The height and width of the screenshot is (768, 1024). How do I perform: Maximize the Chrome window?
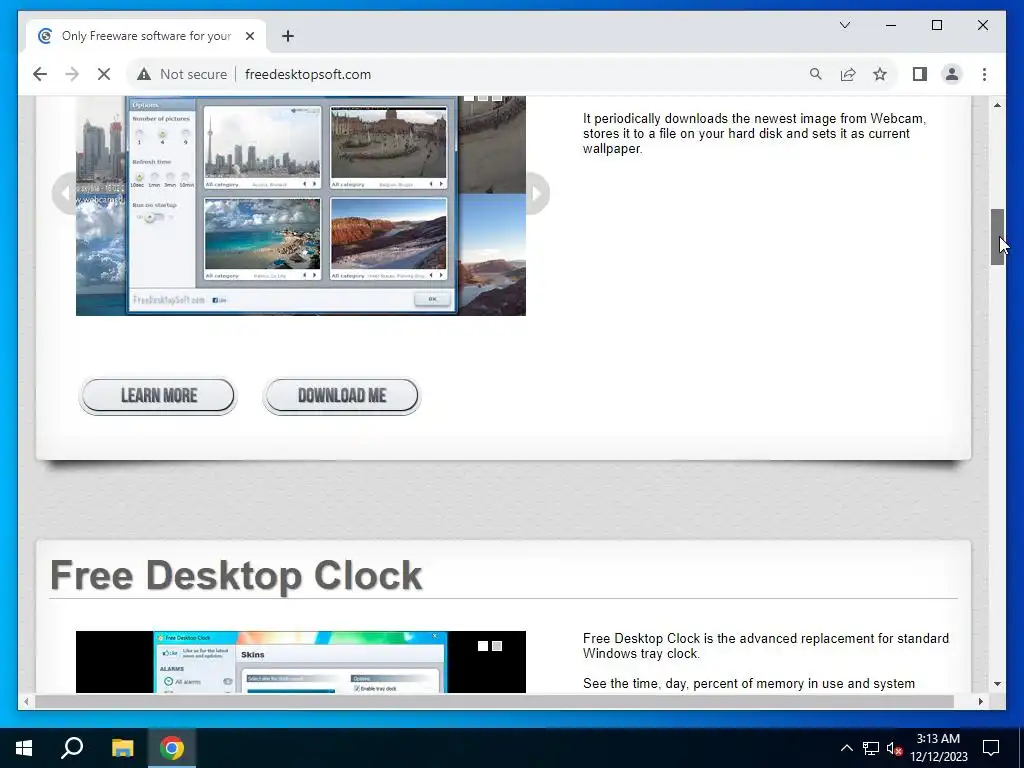point(936,25)
